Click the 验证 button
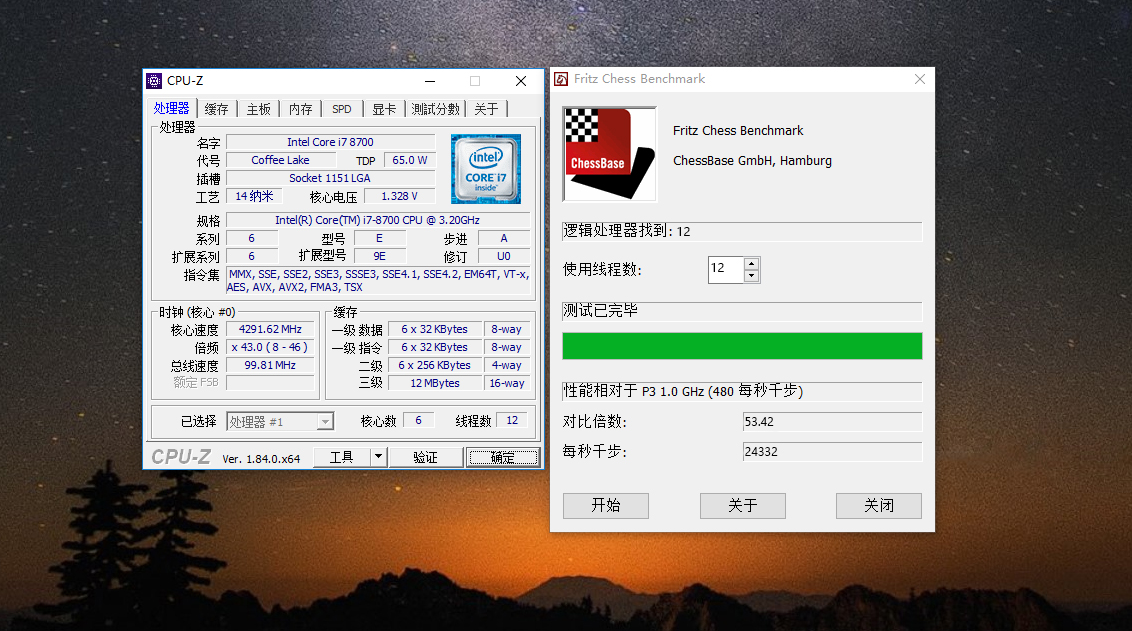This screenshot has height=631, width=1132. tap(426, 457)
